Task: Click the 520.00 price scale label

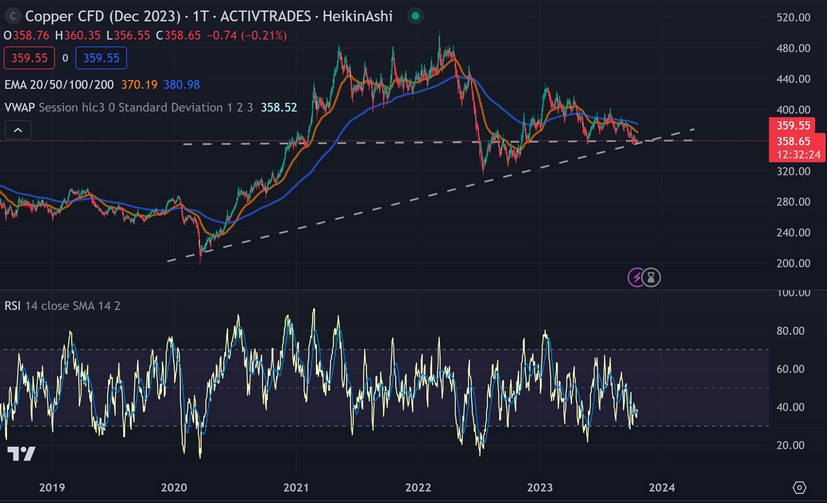Action: pyautogui.click(x=793, y=17)
